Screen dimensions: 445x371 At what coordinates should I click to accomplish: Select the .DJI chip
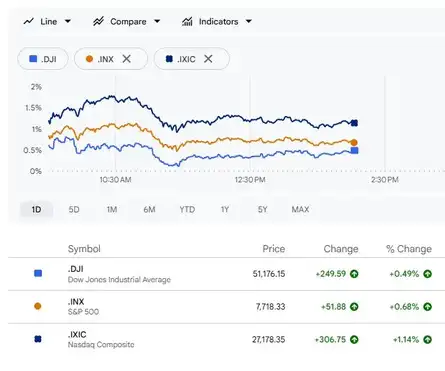(43, 59)
